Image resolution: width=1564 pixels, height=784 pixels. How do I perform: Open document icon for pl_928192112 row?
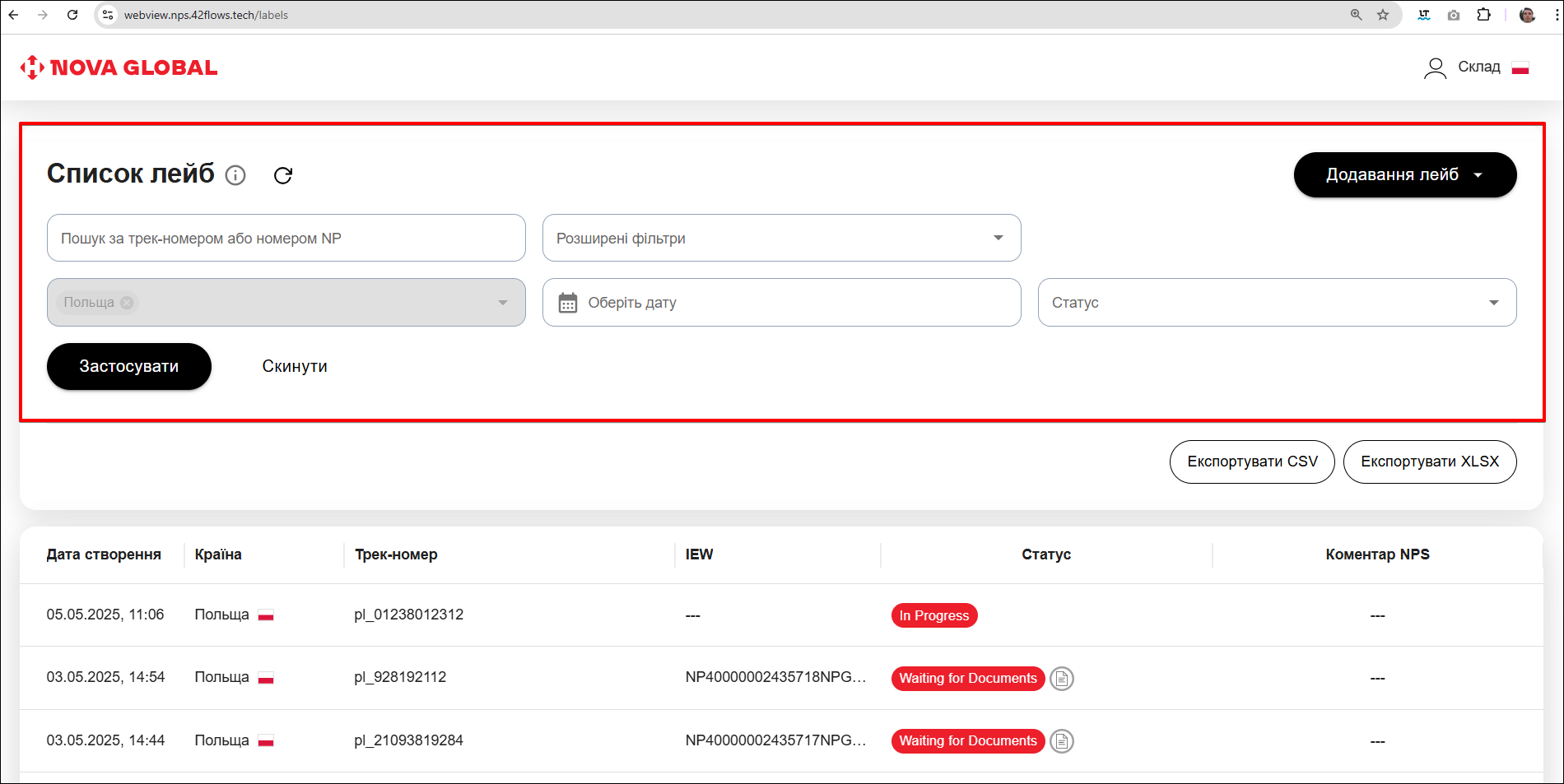[x=1062, y=679]
